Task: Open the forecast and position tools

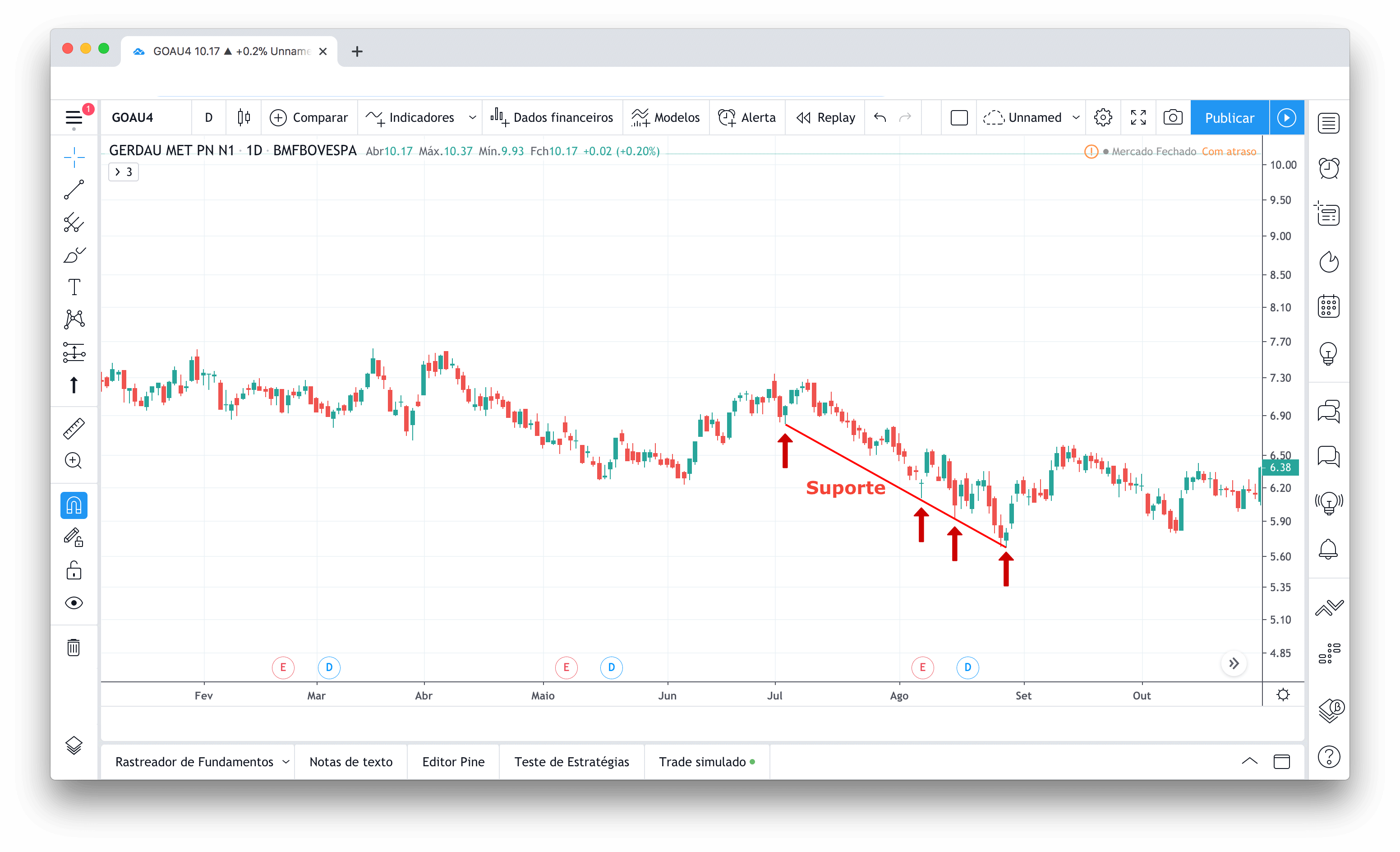Action: tap(74, 352)
